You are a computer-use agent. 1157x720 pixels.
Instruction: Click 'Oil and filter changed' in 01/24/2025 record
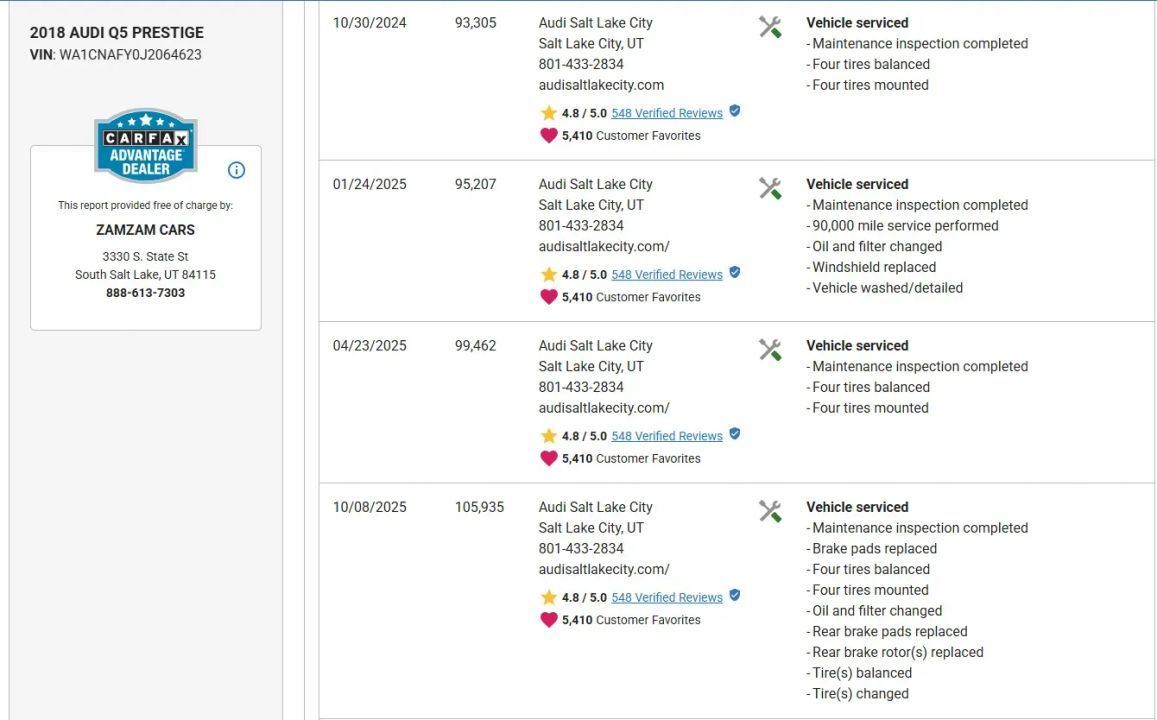874,246
